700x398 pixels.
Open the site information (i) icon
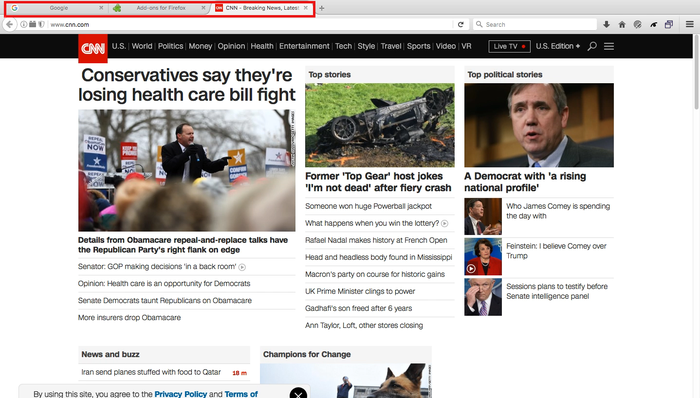click(24, 25)
